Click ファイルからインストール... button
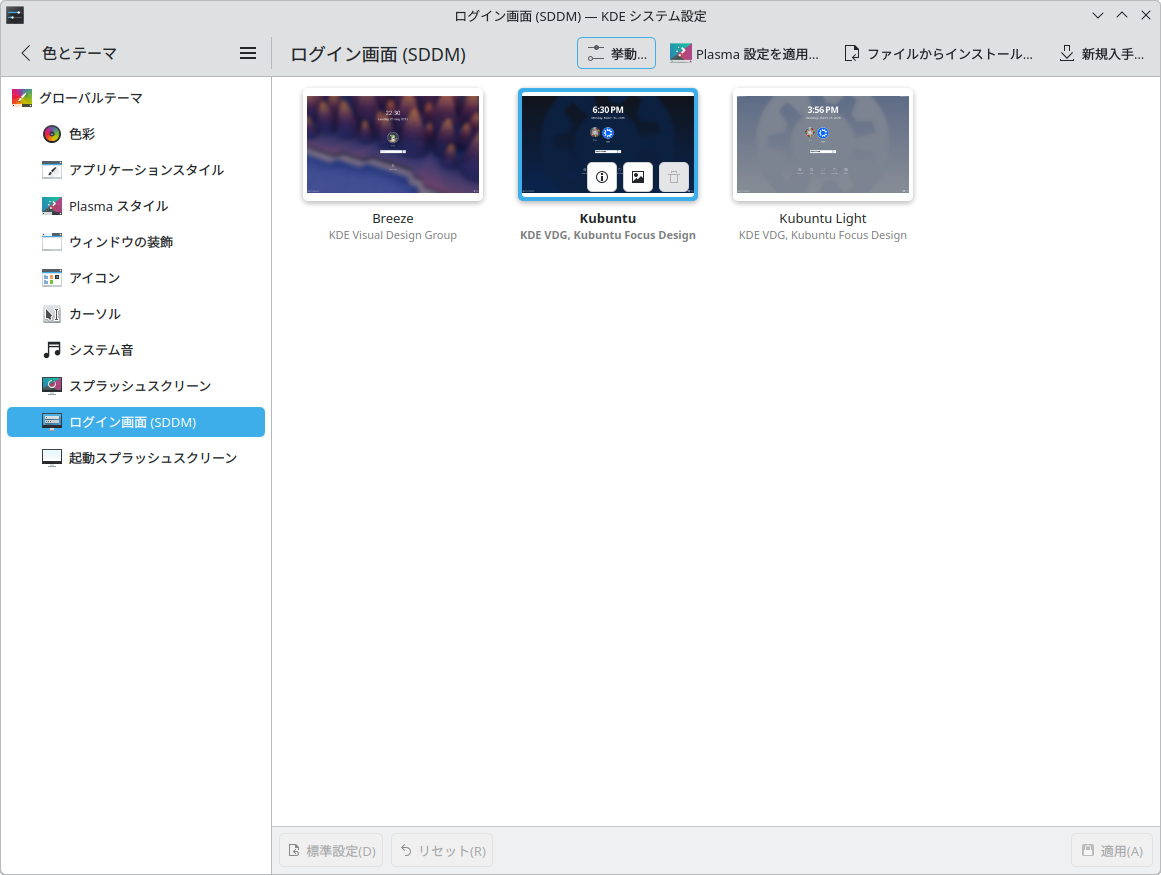Image resolution: width=1161 pixels, height=875 pixels. [x=938, y=53]
